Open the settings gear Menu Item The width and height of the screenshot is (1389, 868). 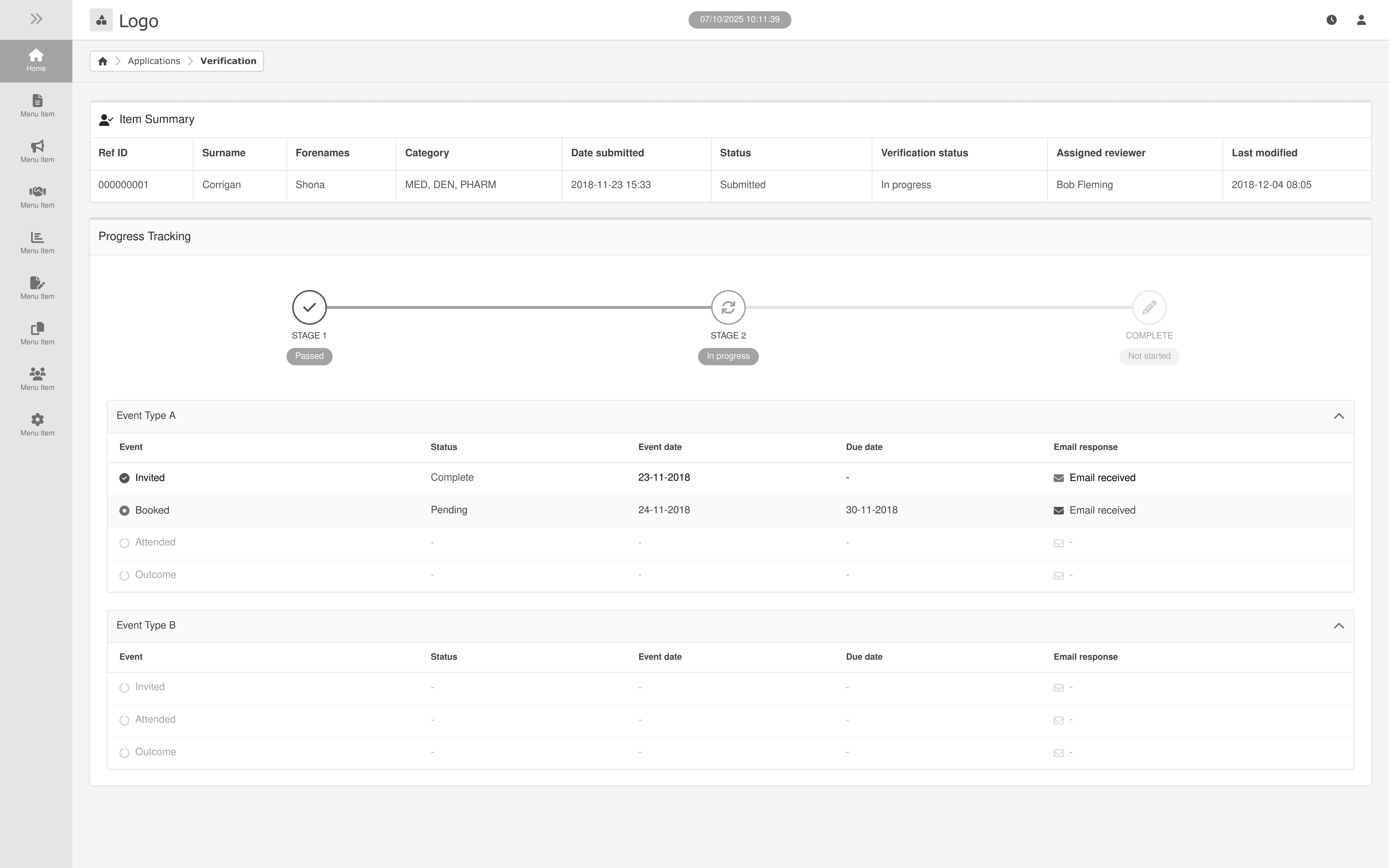click(x=37, y=425)
